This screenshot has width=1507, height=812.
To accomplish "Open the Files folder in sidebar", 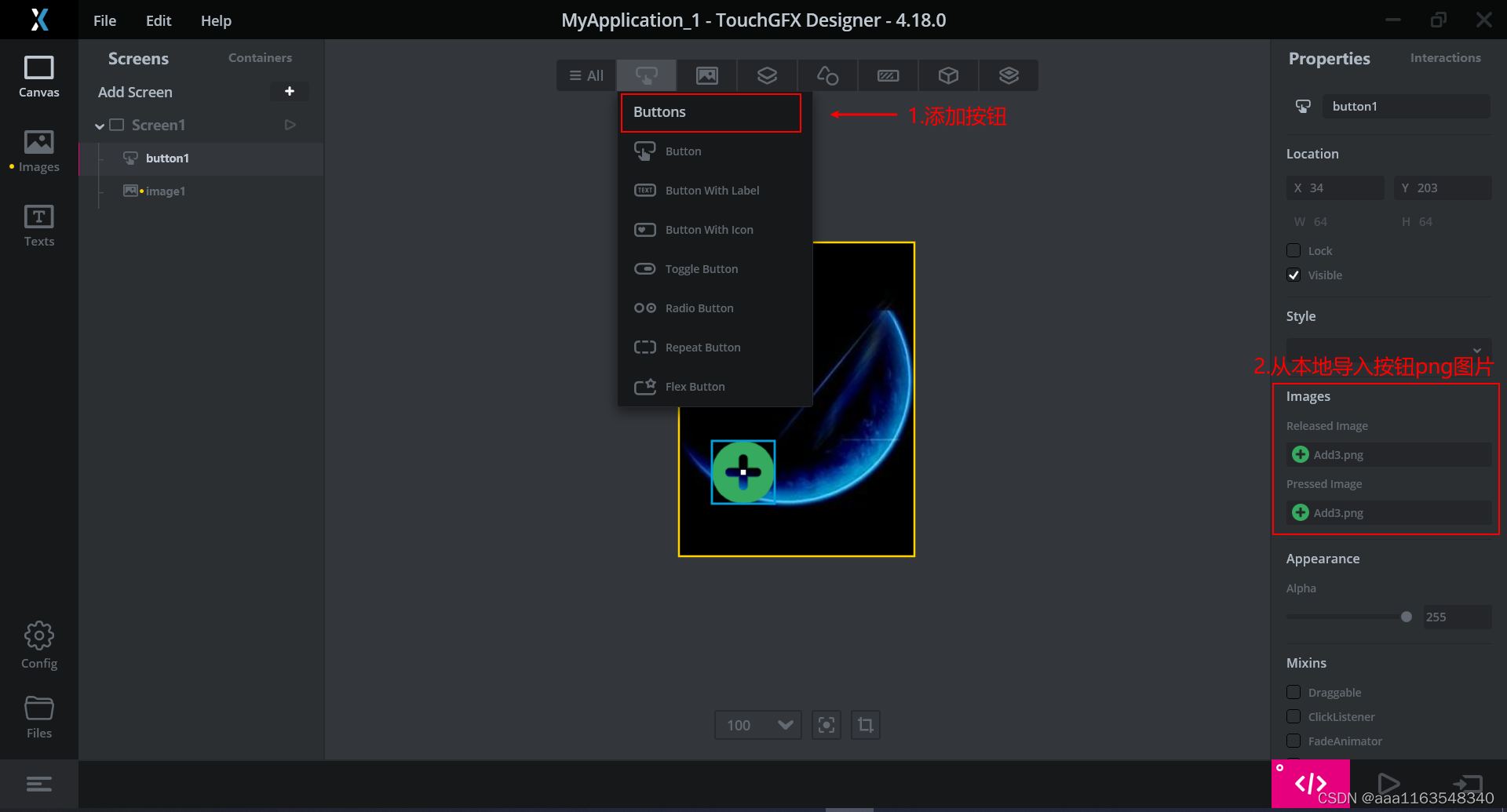I will point(38,717).
